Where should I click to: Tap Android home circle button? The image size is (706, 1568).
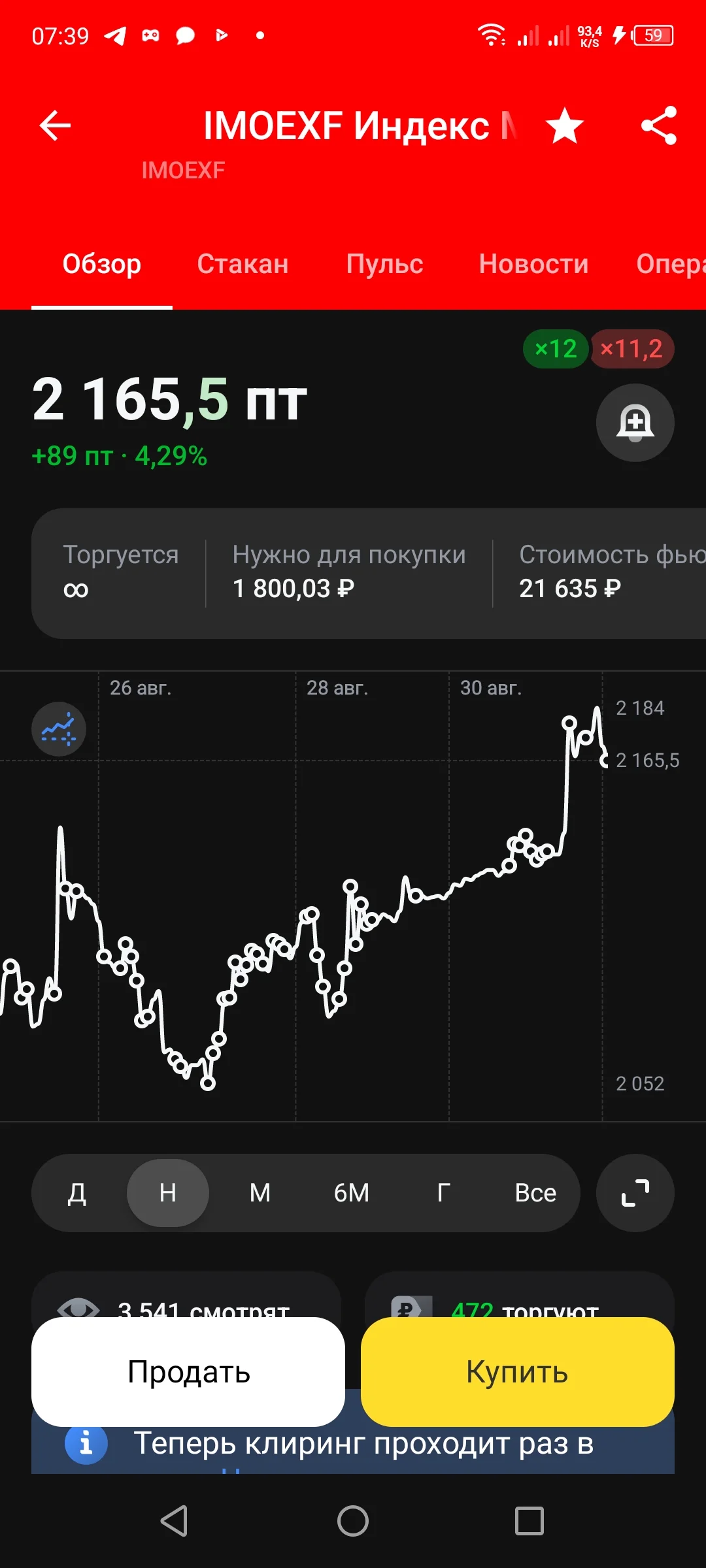[x=353, y=1521]
